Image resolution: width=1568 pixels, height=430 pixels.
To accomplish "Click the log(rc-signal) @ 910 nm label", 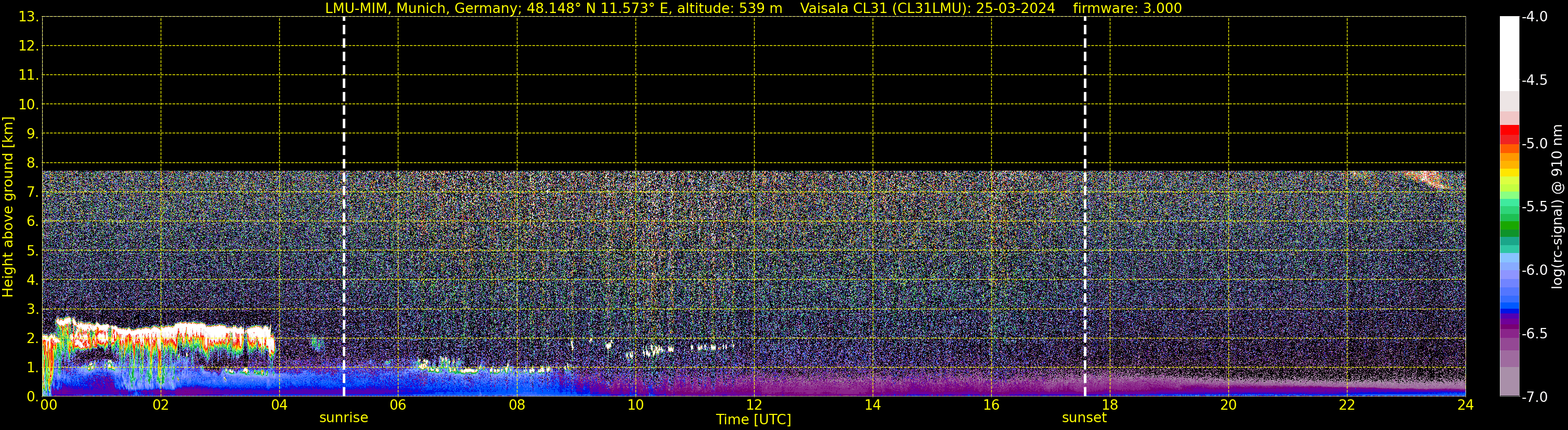I will pyautogui.click(x=1558, y=207).
